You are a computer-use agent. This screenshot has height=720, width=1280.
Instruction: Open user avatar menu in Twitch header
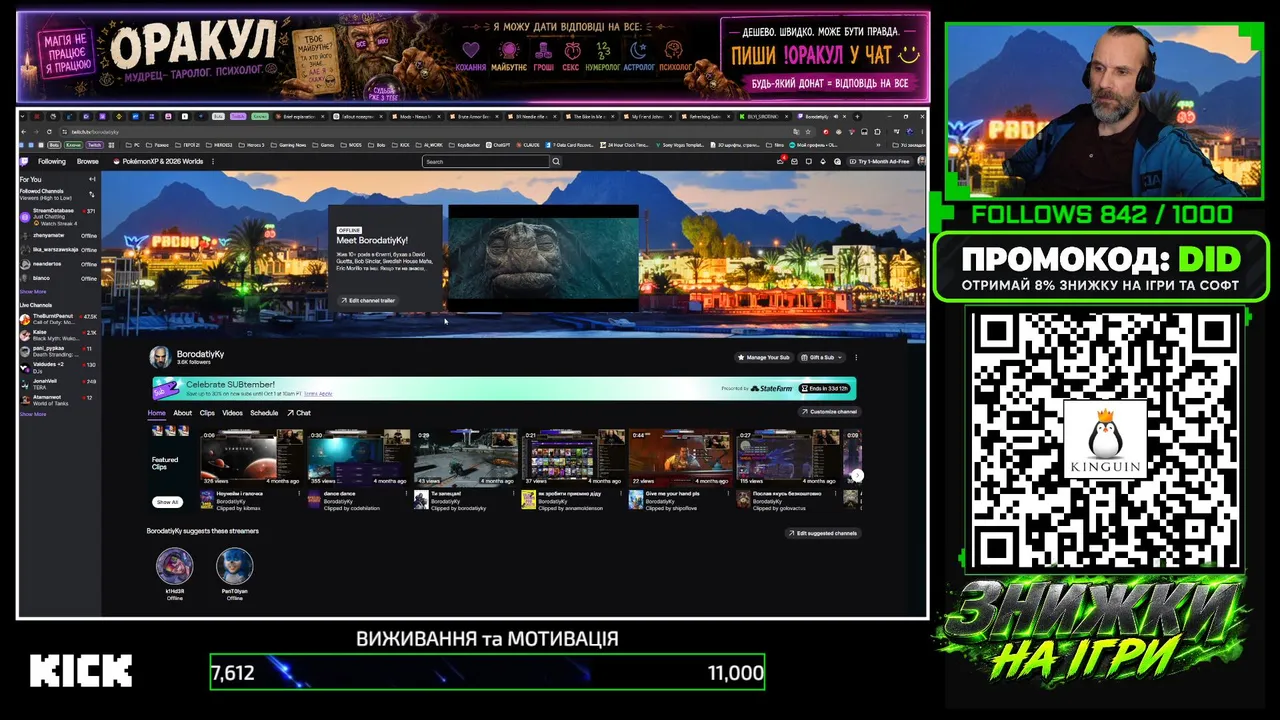921,161
